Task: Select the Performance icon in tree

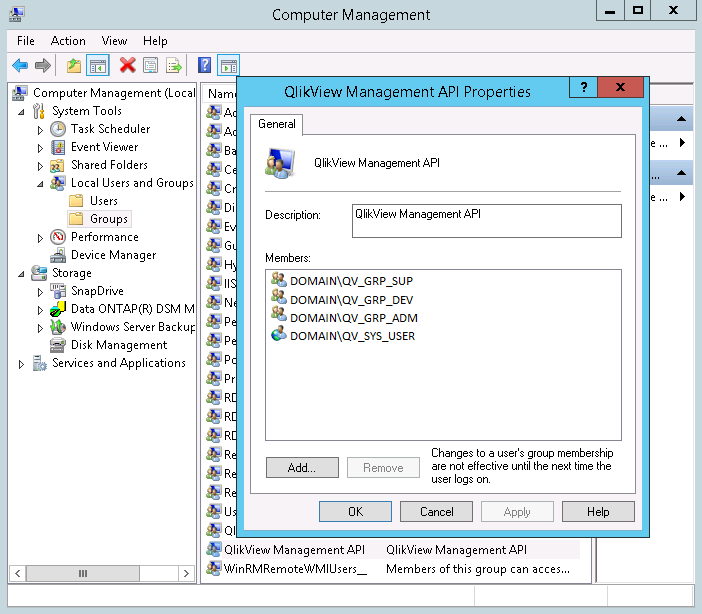Action: click(58, 237)
